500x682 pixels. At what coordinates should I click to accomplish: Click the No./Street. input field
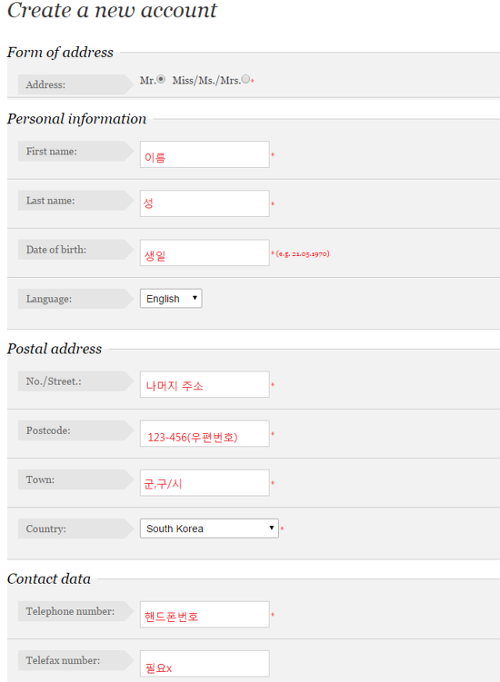pyautogui.click(x=205, y=384)
